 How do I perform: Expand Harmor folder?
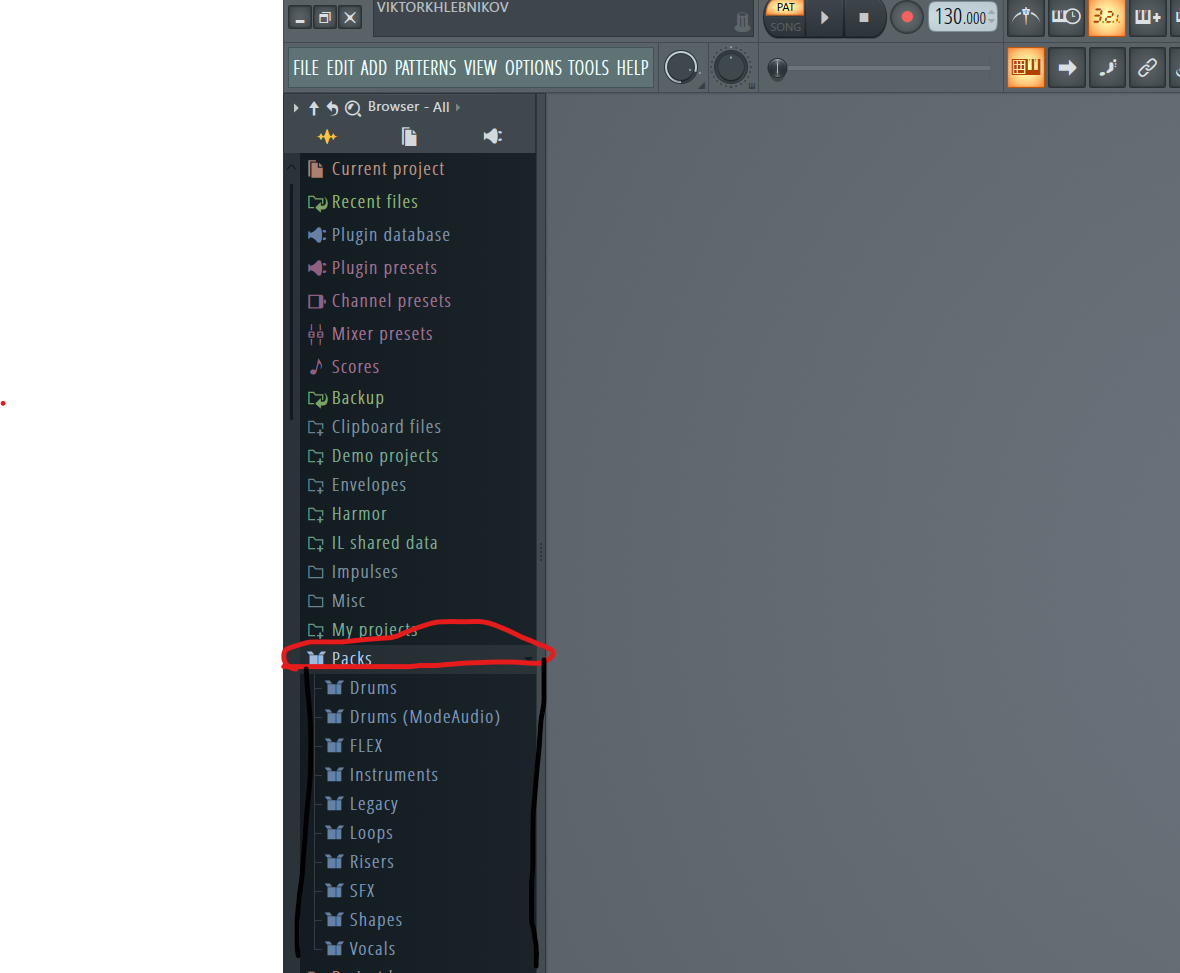pyautogui.click(x=418, y=514)
